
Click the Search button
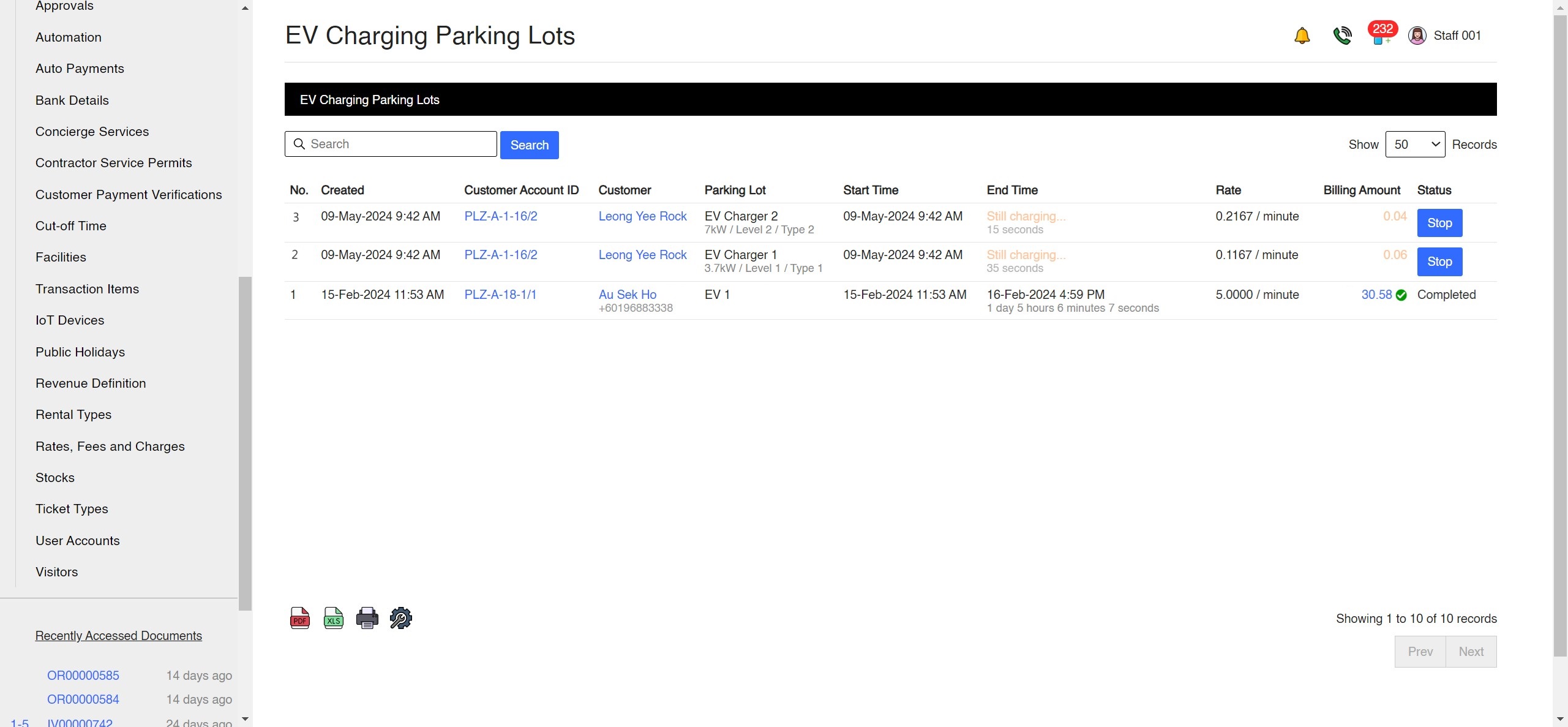(x=529, y=145)
